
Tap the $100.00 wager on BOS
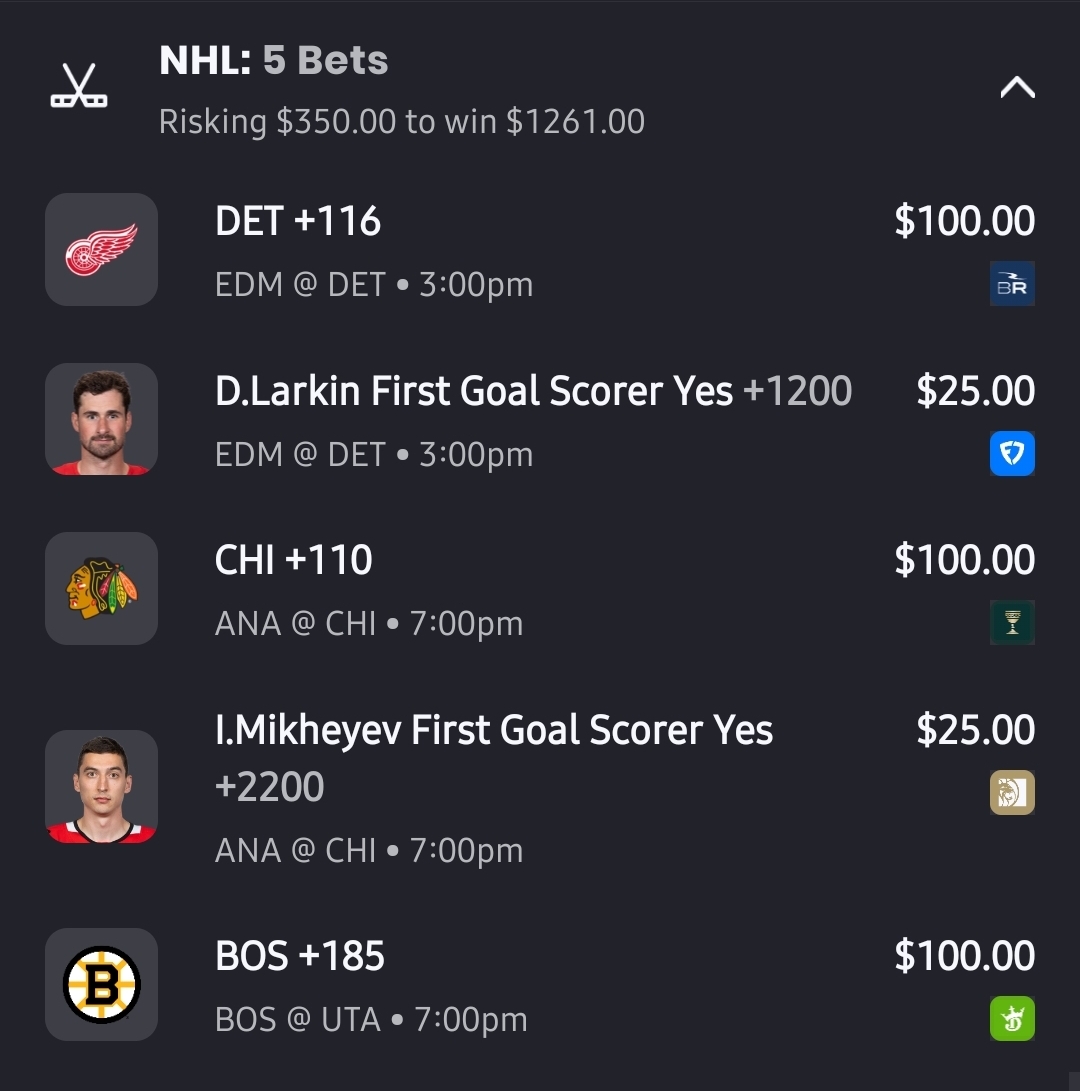964,957
